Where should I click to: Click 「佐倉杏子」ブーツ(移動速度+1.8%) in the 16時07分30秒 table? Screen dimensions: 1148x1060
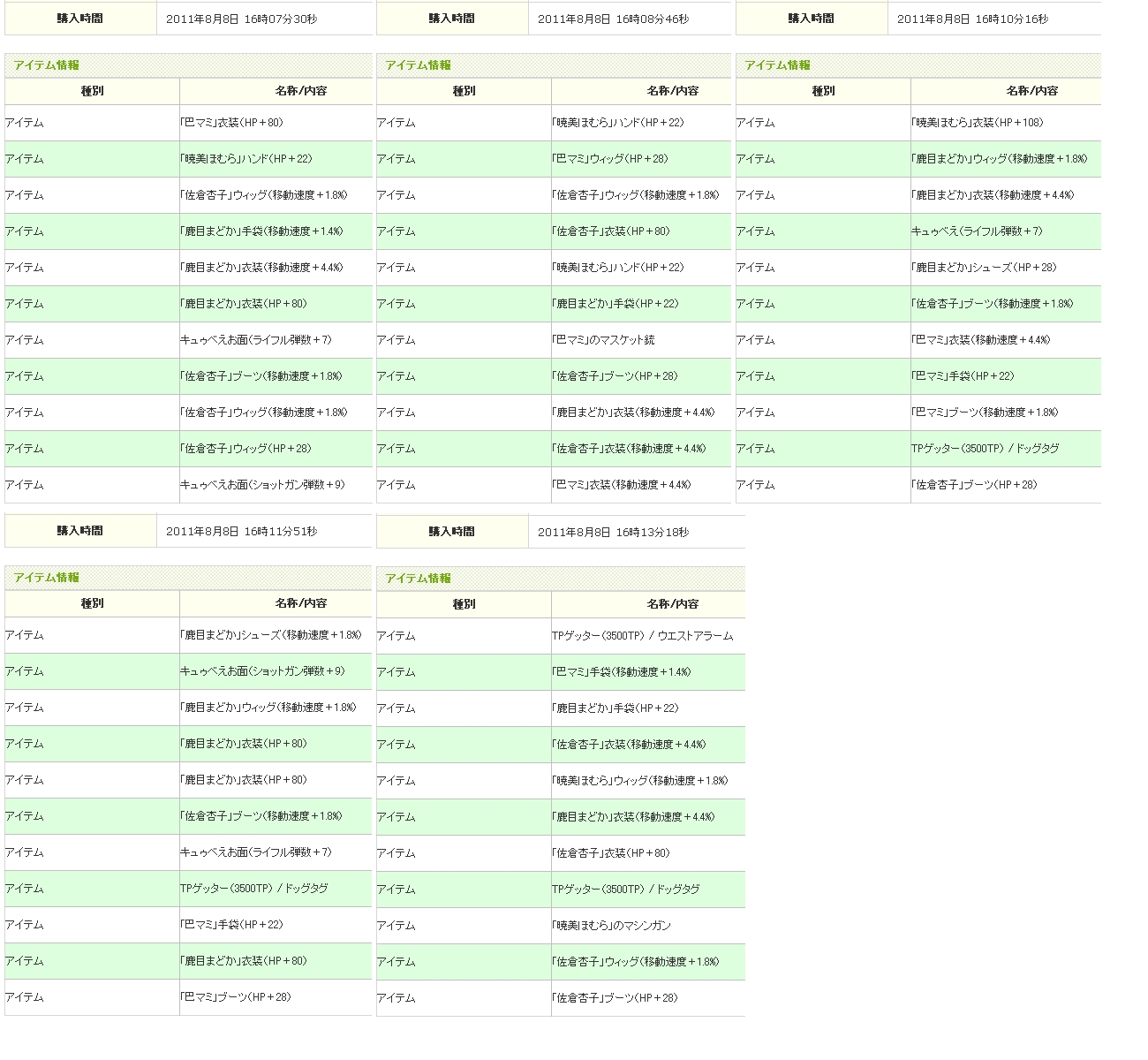[261, 376]
